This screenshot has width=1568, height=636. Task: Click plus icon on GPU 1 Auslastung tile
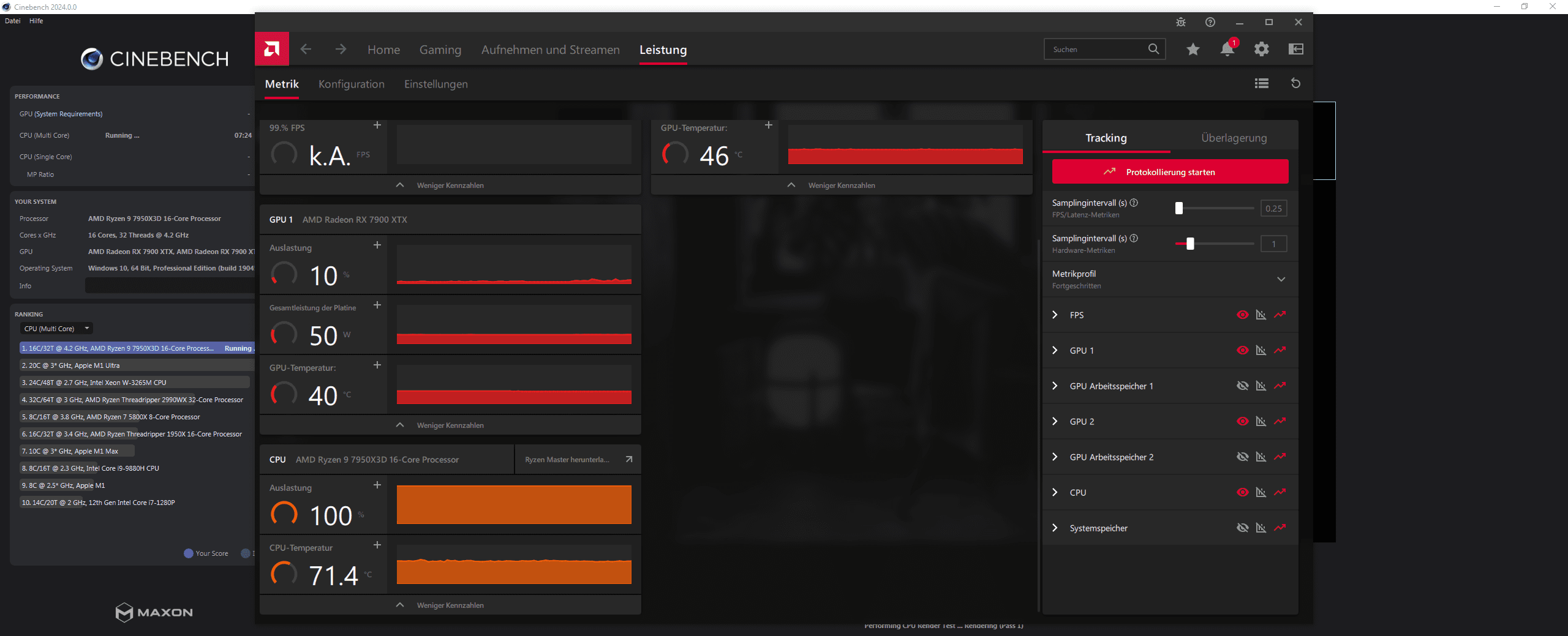click(x=377, y=245)
